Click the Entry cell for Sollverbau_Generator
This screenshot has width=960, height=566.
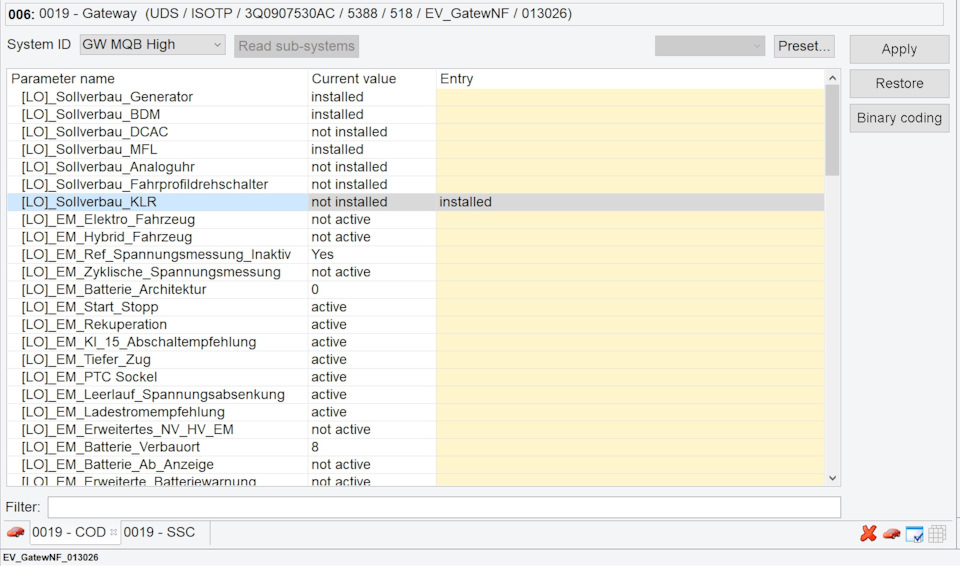point(630,97)
